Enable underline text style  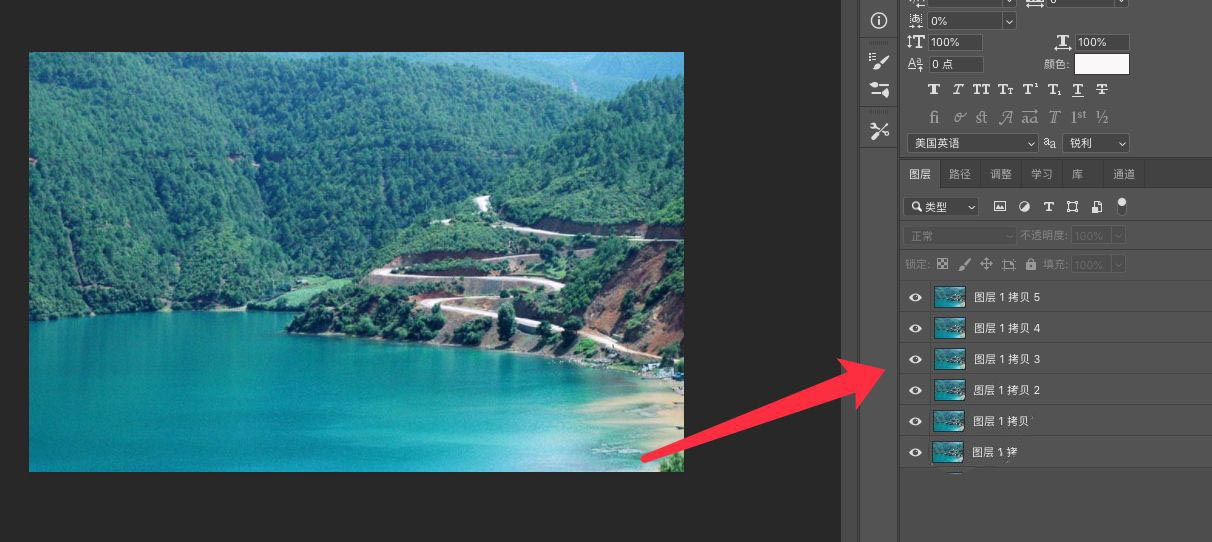(x=1078, y=90)
